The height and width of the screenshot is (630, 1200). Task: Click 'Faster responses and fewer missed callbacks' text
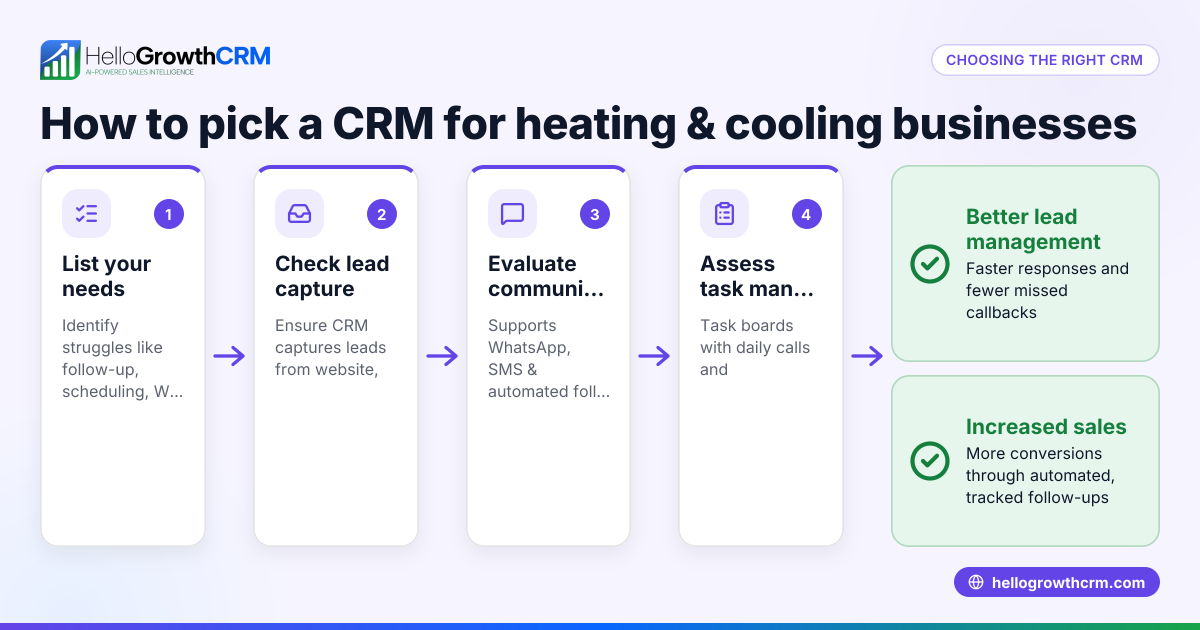[x=1047, y=290]
